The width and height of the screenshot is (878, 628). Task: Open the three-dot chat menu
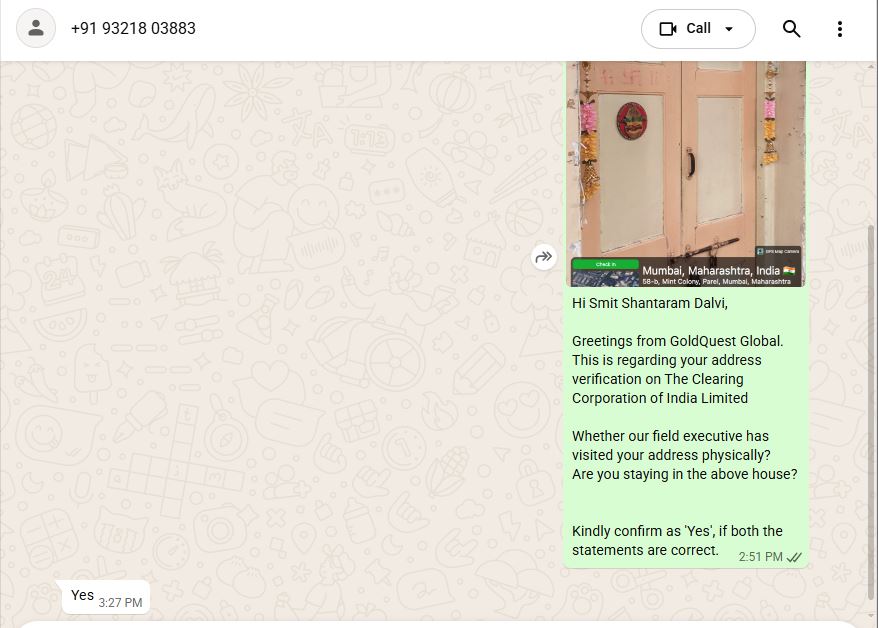(840, 29)
